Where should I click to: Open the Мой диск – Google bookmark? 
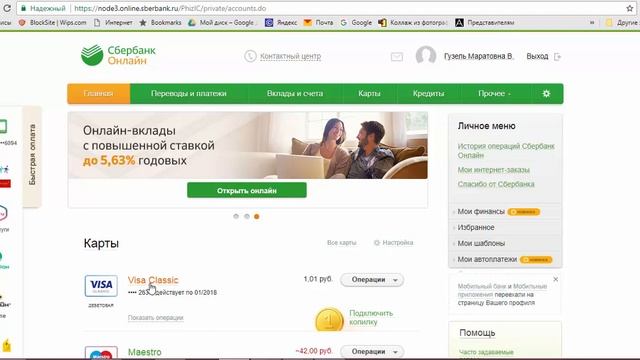223,23
